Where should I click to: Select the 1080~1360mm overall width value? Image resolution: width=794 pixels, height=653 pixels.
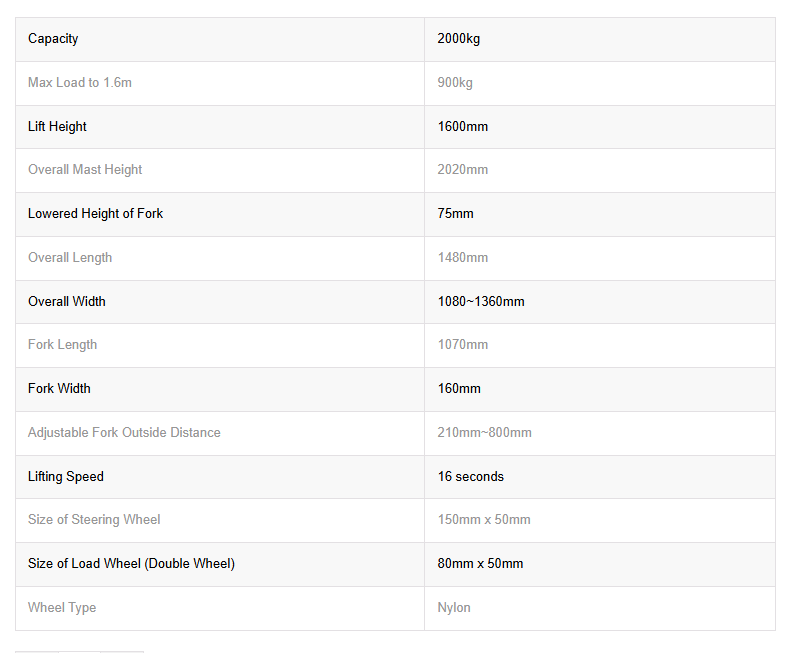point(481,301)
